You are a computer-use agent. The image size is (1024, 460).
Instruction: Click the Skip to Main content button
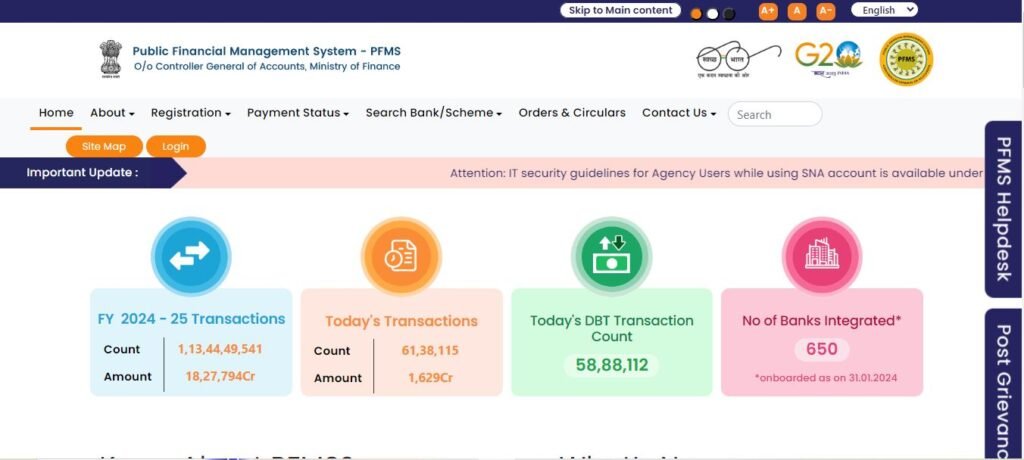[620, 10]
